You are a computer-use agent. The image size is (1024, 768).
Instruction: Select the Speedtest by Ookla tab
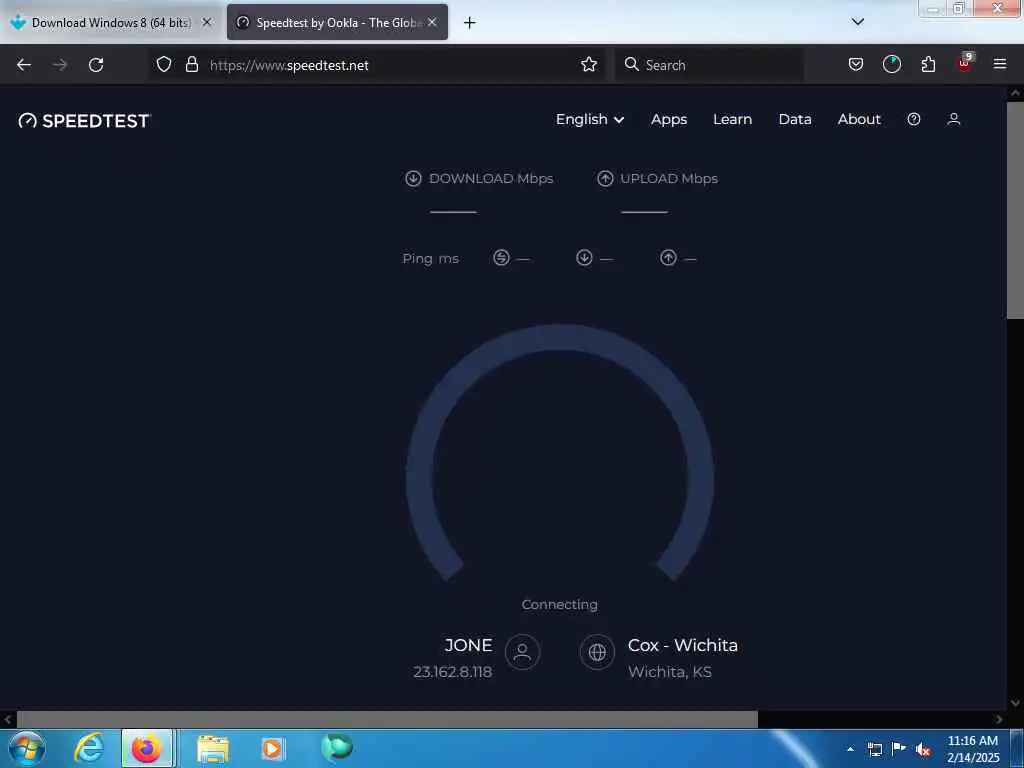tap(337, 23)
